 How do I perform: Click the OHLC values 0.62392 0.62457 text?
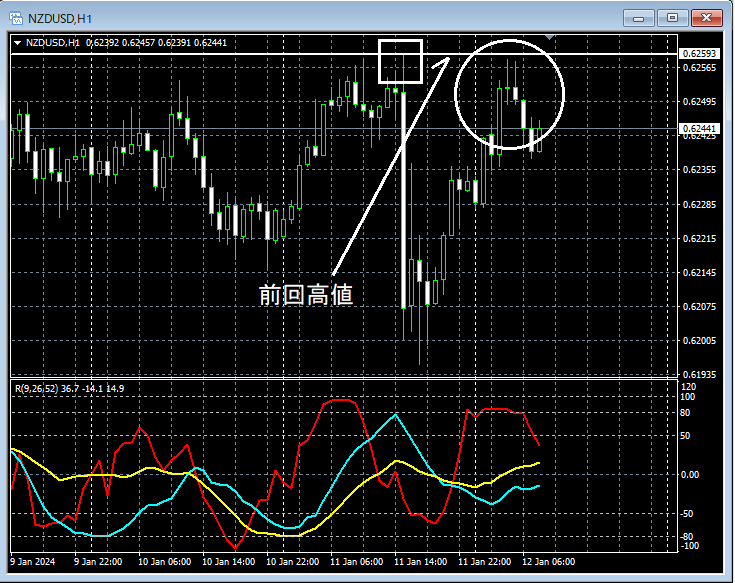tap(120, 43)
